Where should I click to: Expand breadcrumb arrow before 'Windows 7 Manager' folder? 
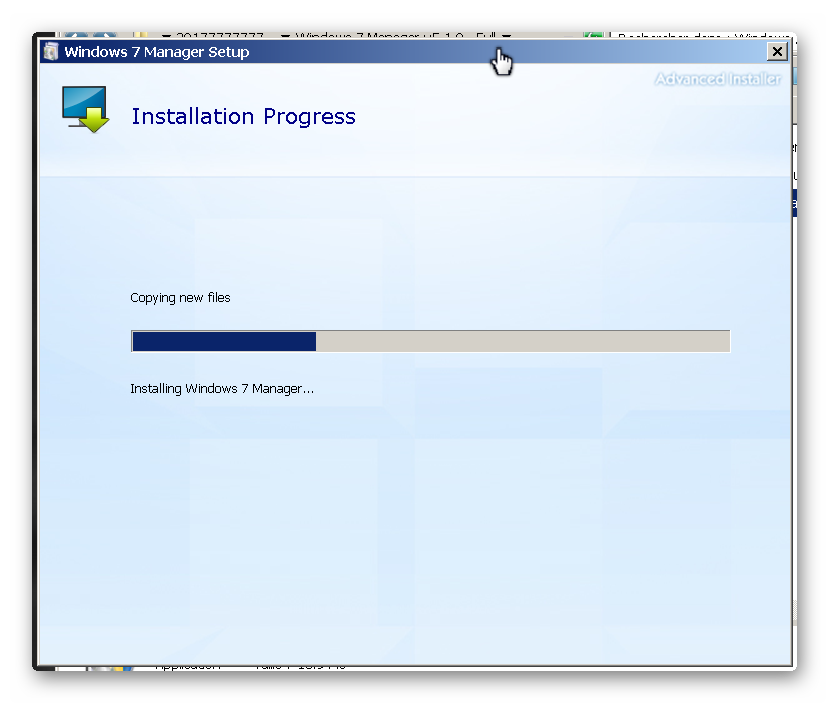(x=286, y=37)
